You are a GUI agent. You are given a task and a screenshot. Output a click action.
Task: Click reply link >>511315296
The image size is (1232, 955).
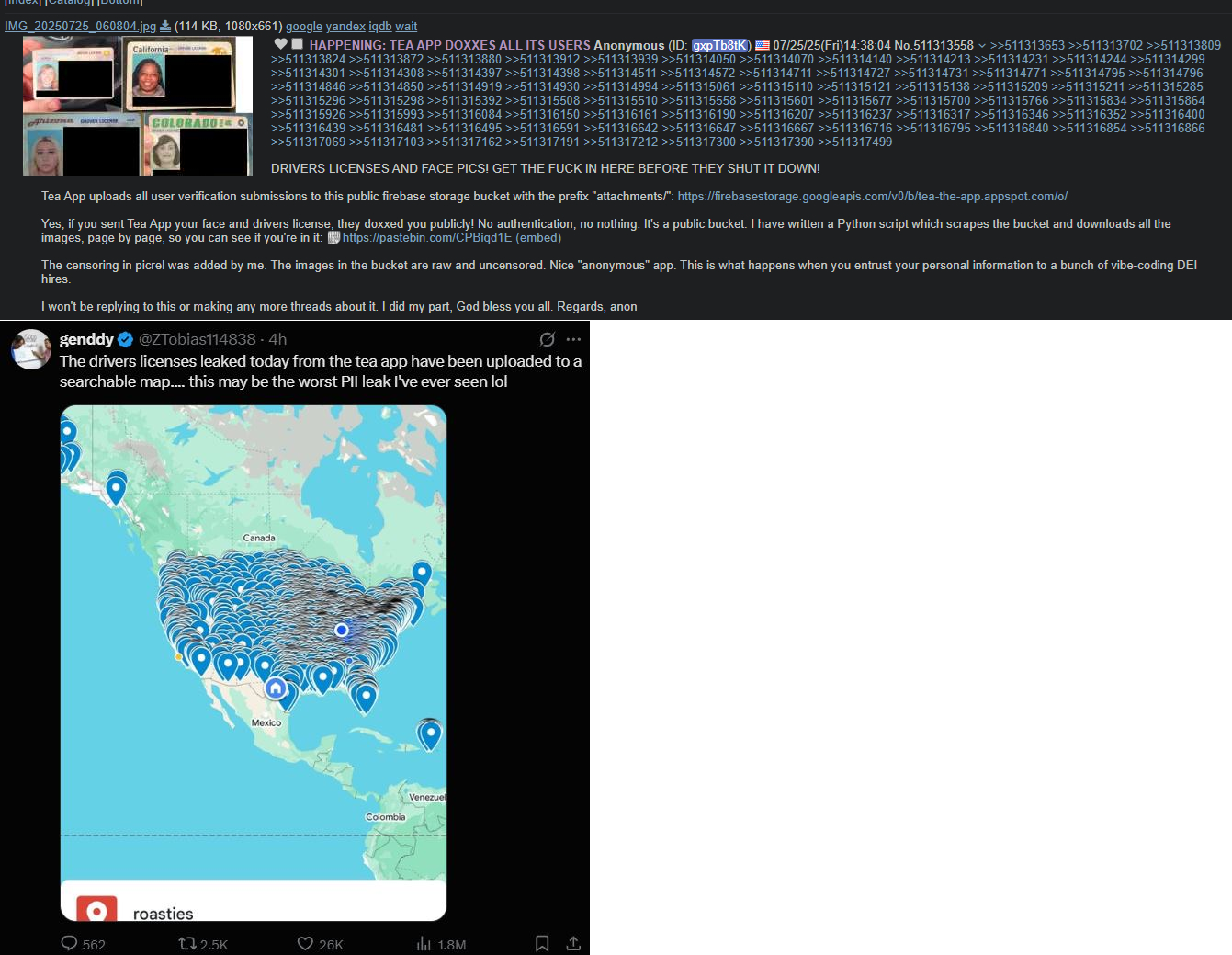point(309,100)
